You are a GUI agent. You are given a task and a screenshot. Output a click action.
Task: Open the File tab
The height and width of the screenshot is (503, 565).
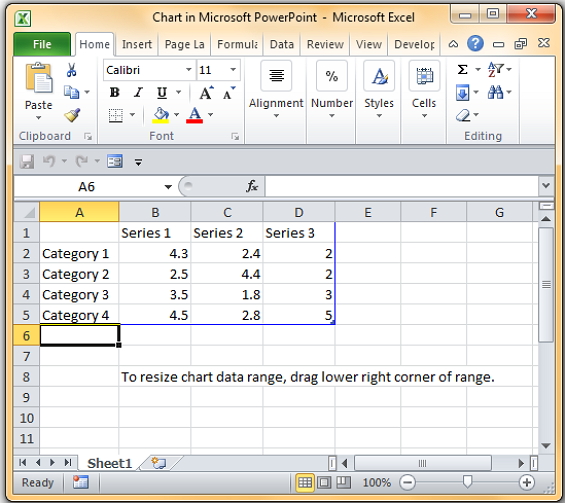point(42,44)
